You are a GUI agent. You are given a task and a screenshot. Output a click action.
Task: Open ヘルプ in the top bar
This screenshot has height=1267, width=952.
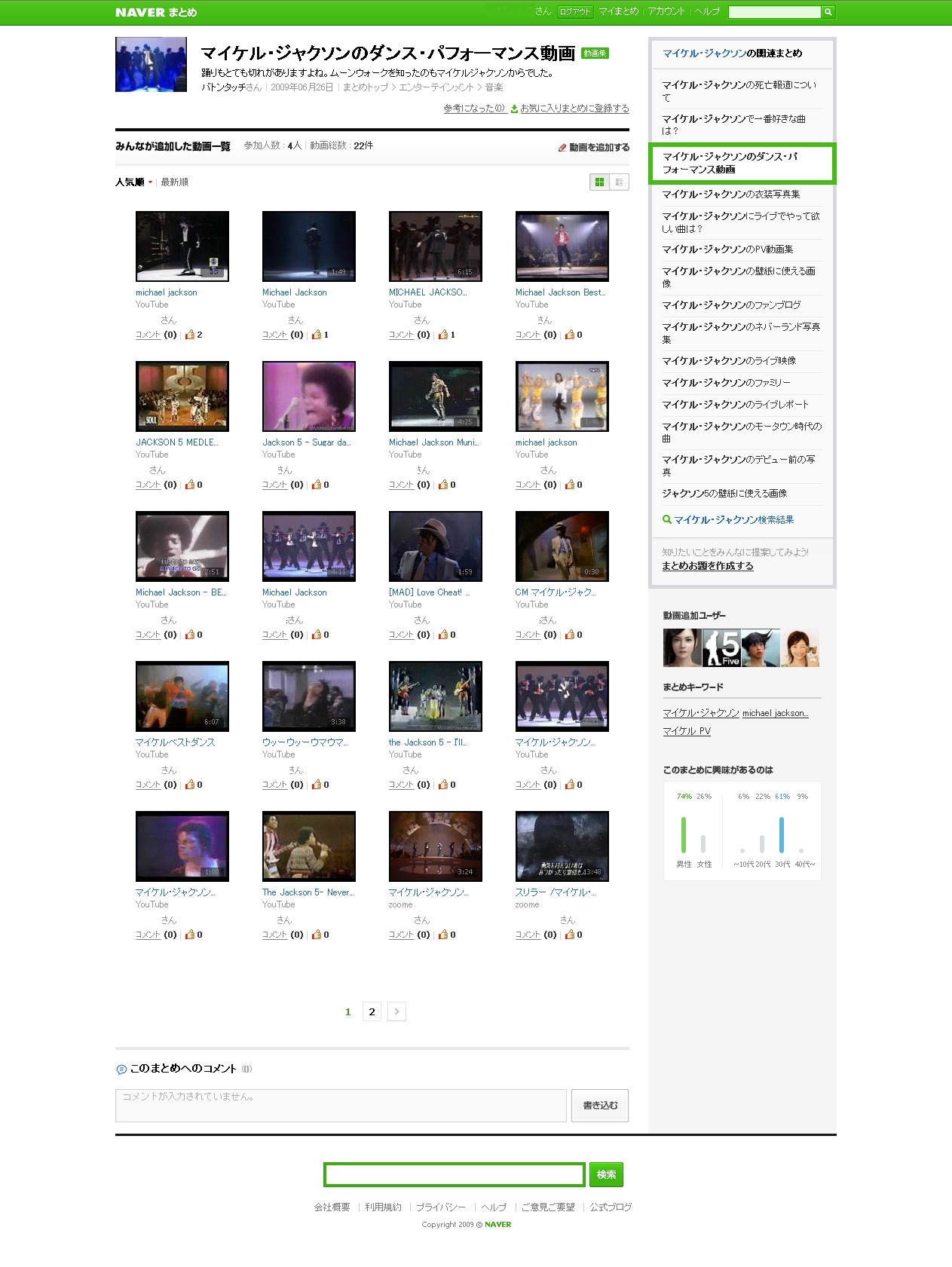707,11
